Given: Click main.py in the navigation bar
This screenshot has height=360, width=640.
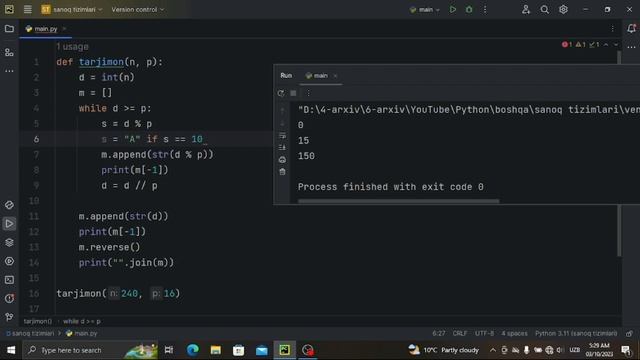Looking at the screenshot, I should click(x=81, y=333).
